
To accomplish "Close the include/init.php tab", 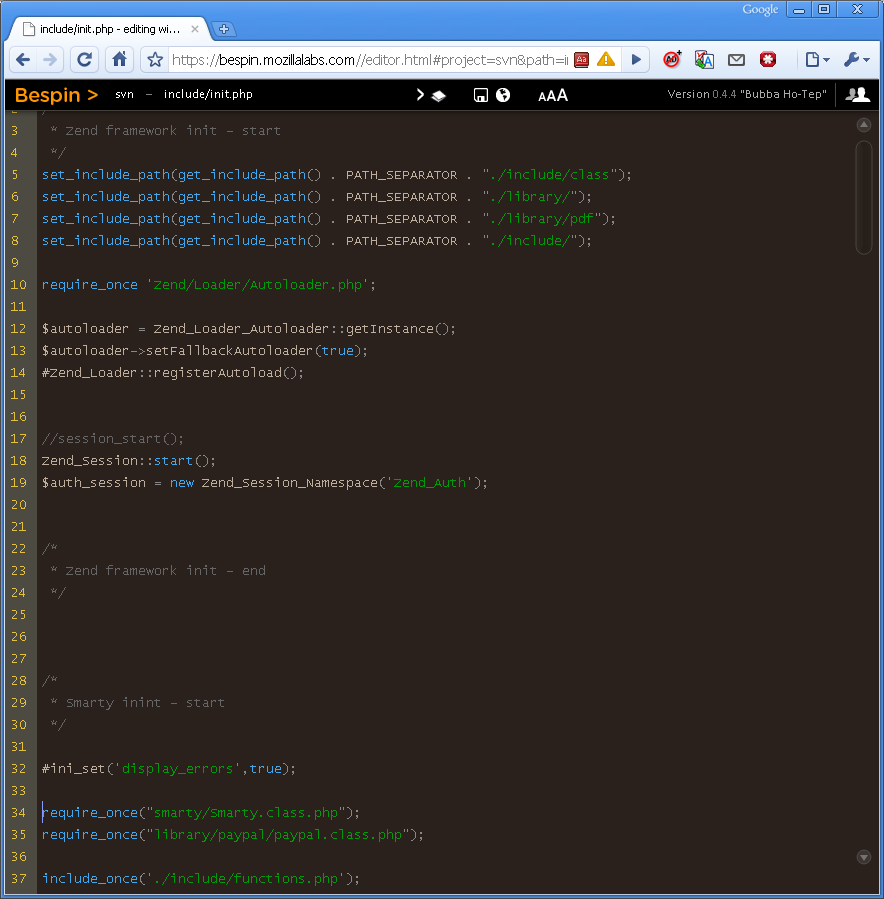I will pos(195,29).
